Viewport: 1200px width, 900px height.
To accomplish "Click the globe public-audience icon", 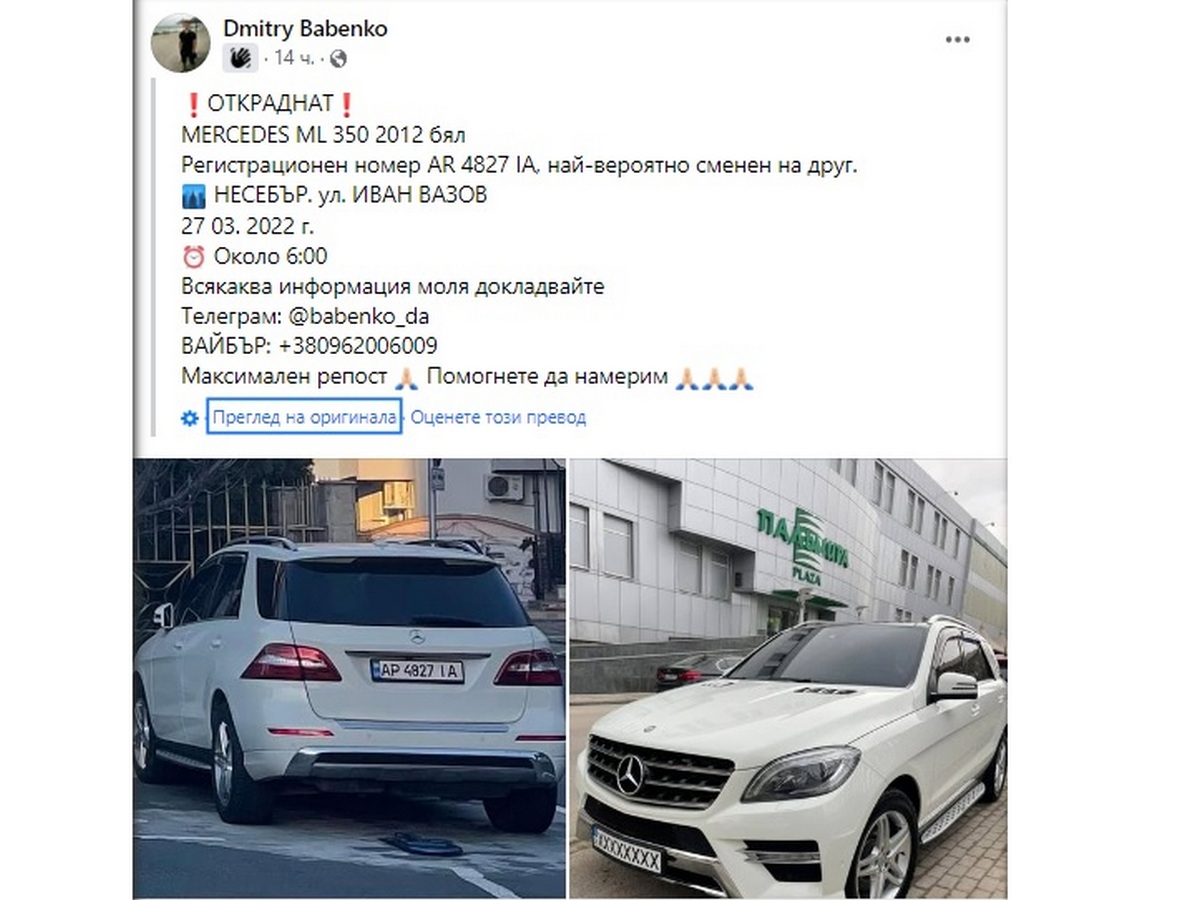I will pos(338,59).
